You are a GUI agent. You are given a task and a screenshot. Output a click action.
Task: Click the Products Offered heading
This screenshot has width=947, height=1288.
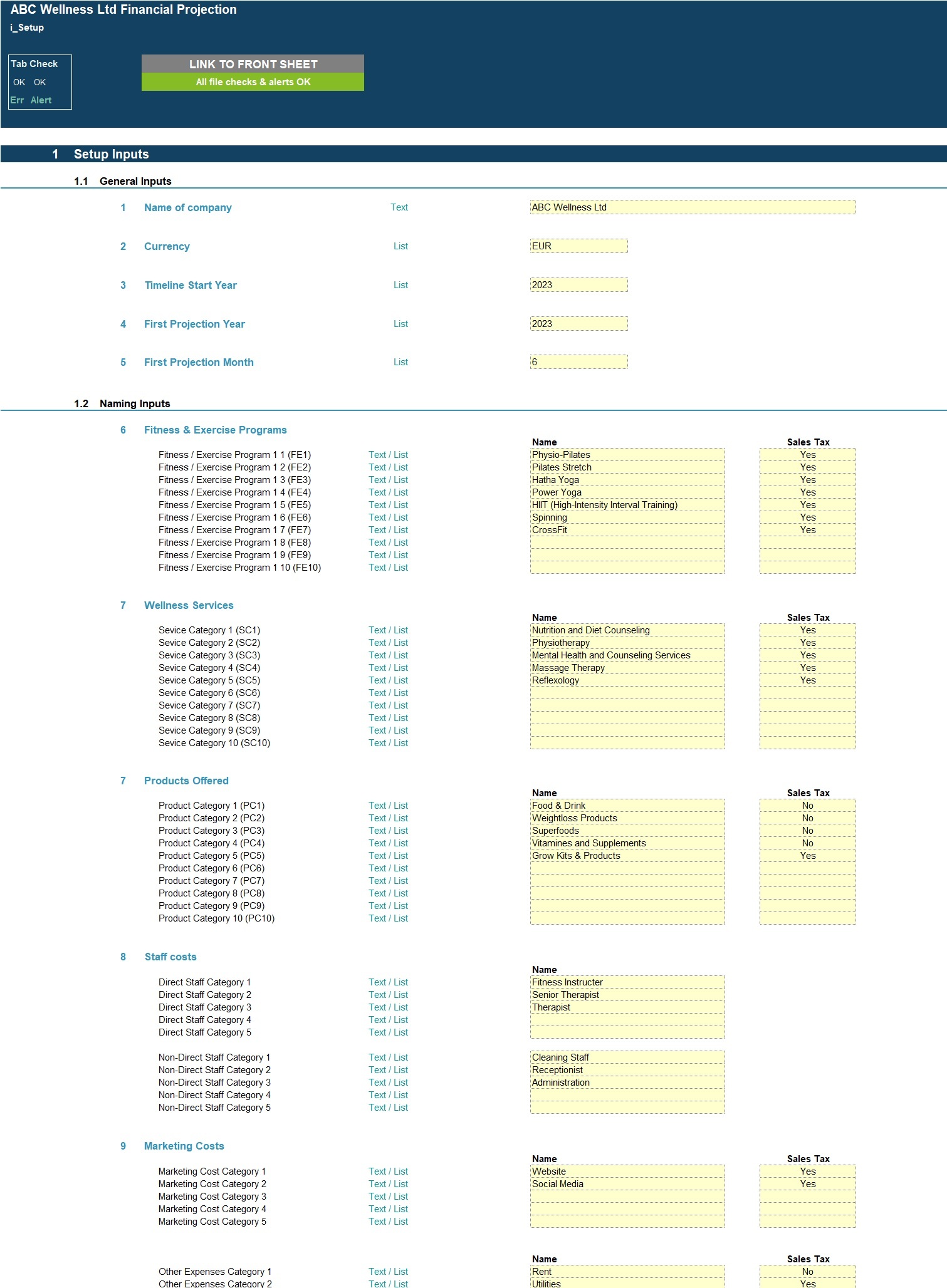coord(186,781)
